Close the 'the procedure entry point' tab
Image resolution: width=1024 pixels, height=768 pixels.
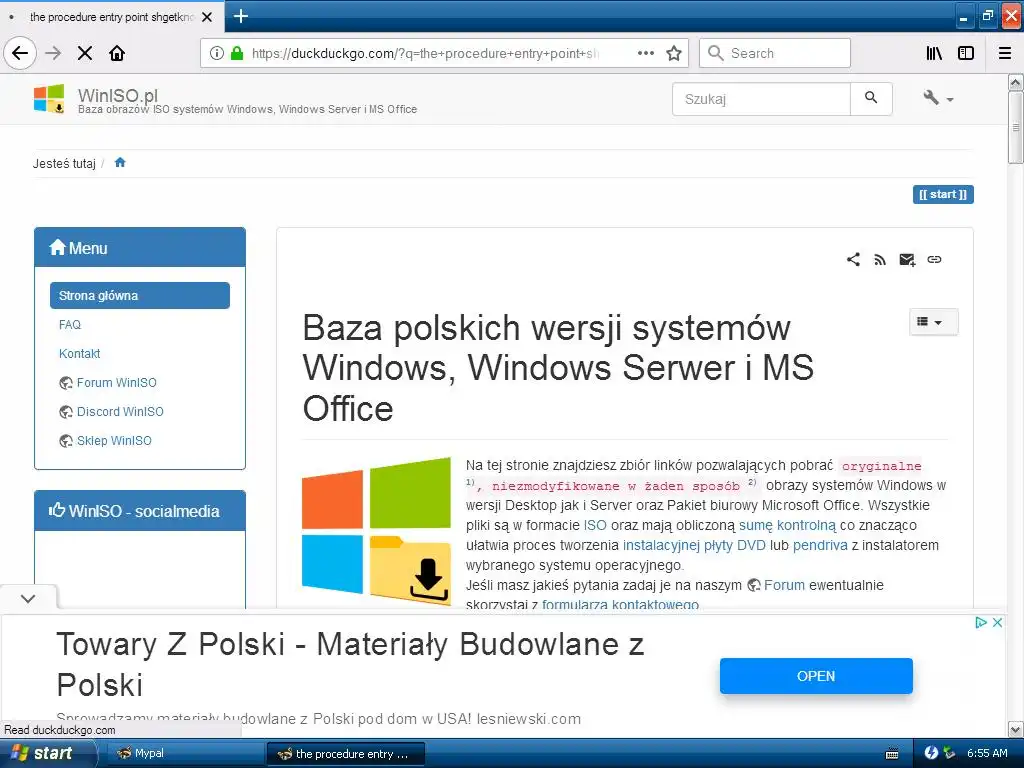(x=207, y=17)
